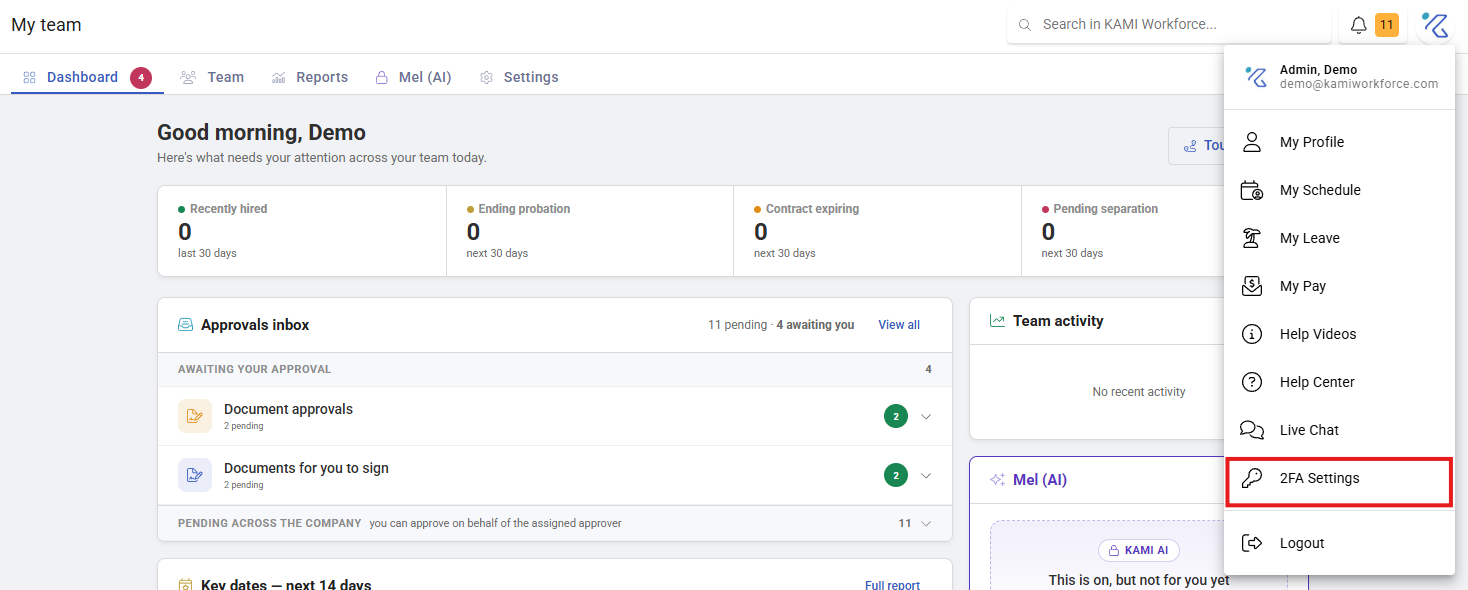Open the Ending probation summary card
Screen dimensions: 1468x590
[590, 231]
